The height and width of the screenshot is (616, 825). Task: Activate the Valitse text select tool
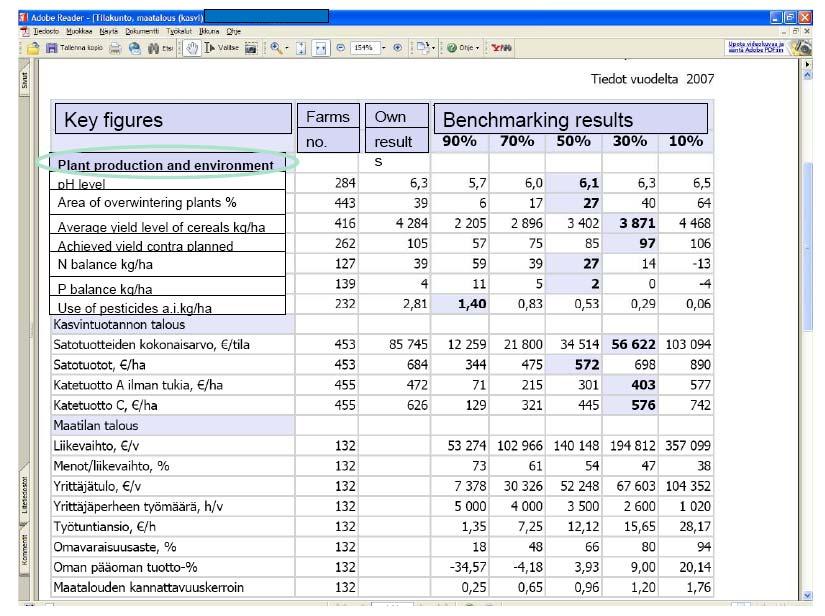222,48
